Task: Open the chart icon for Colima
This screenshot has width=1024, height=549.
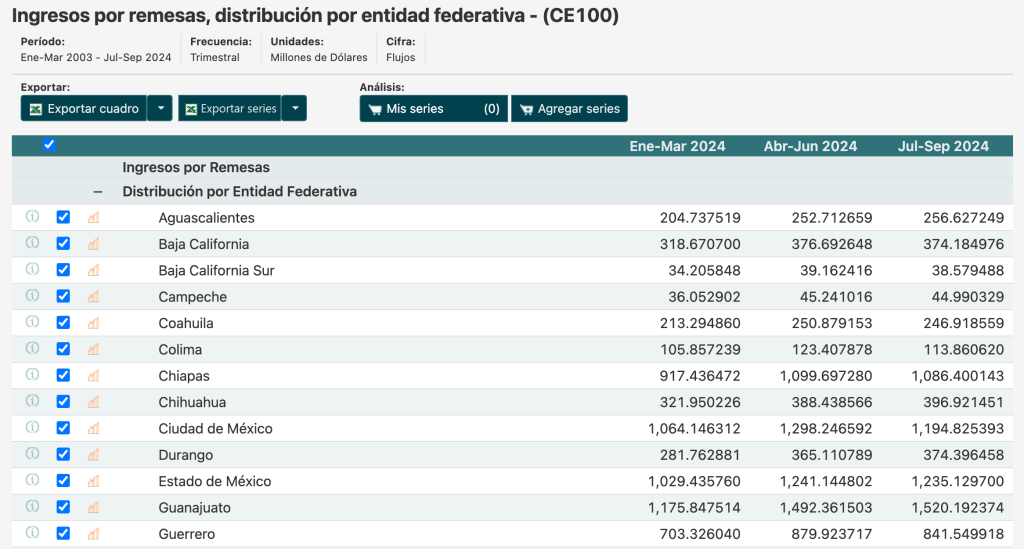Action: (93, 349)
